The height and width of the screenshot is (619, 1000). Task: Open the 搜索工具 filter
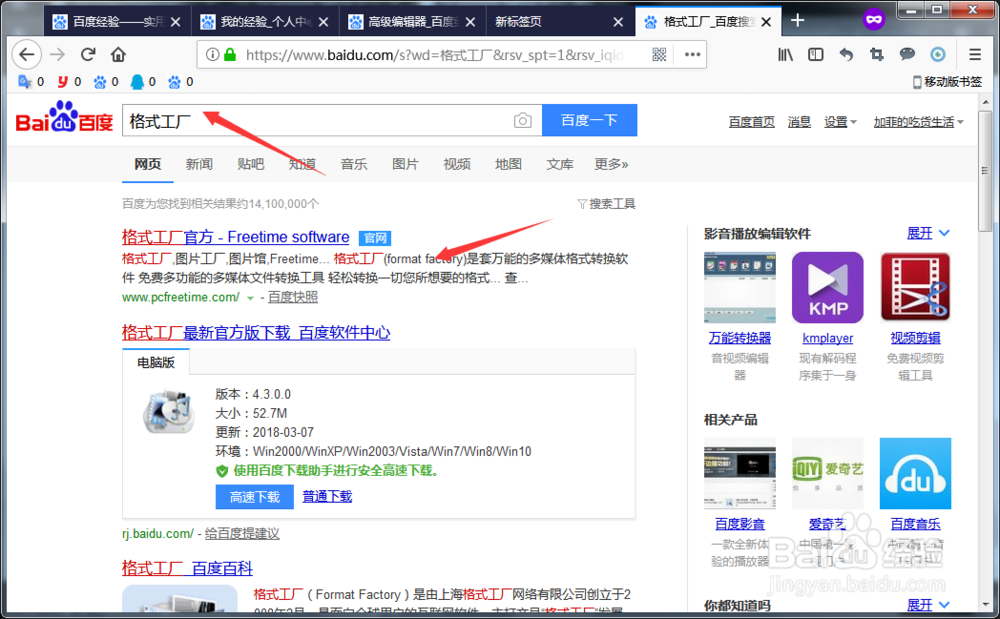tap(606, 204)
